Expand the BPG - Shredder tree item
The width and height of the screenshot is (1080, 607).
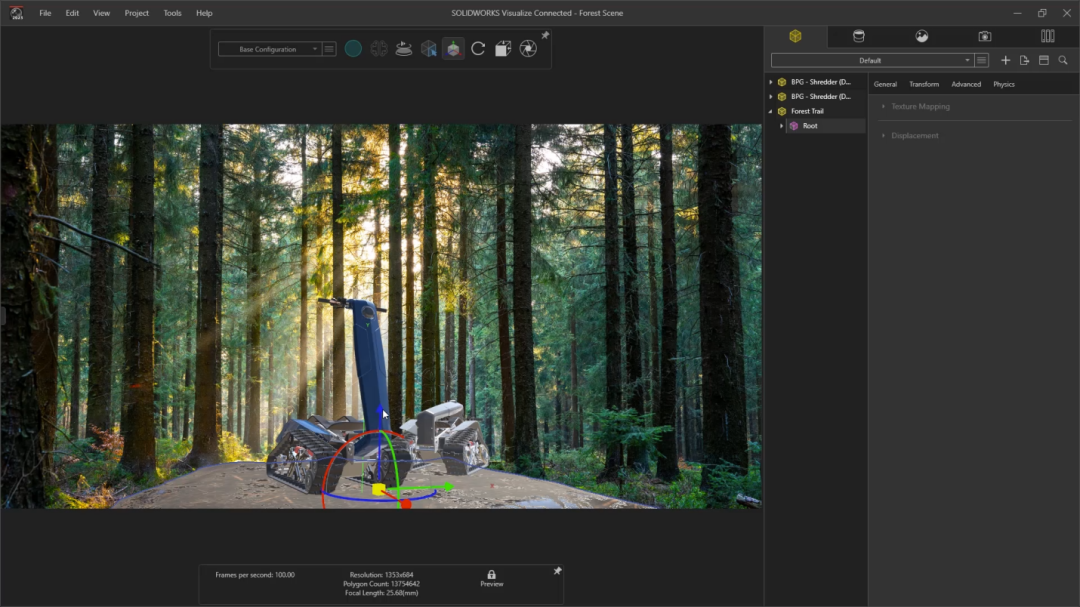click(x=771, y=81)
